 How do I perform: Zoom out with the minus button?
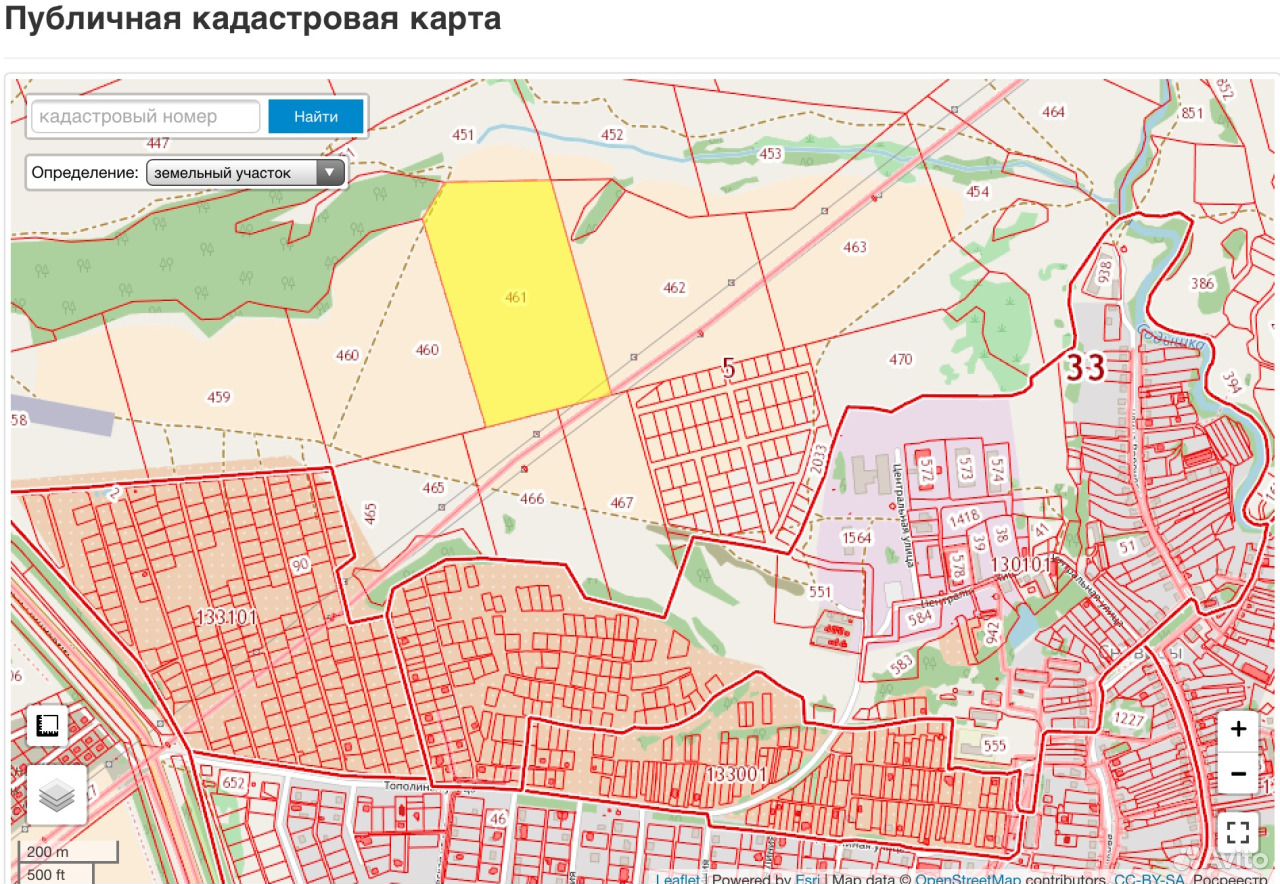(1238, 773)
